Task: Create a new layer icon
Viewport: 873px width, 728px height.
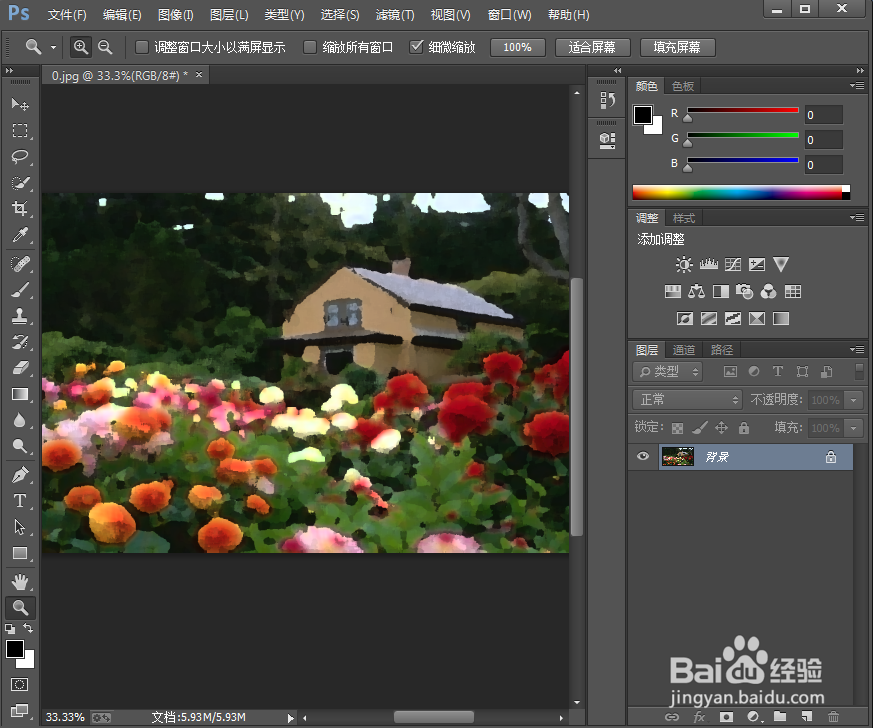Action: click(x=807, y=717)
